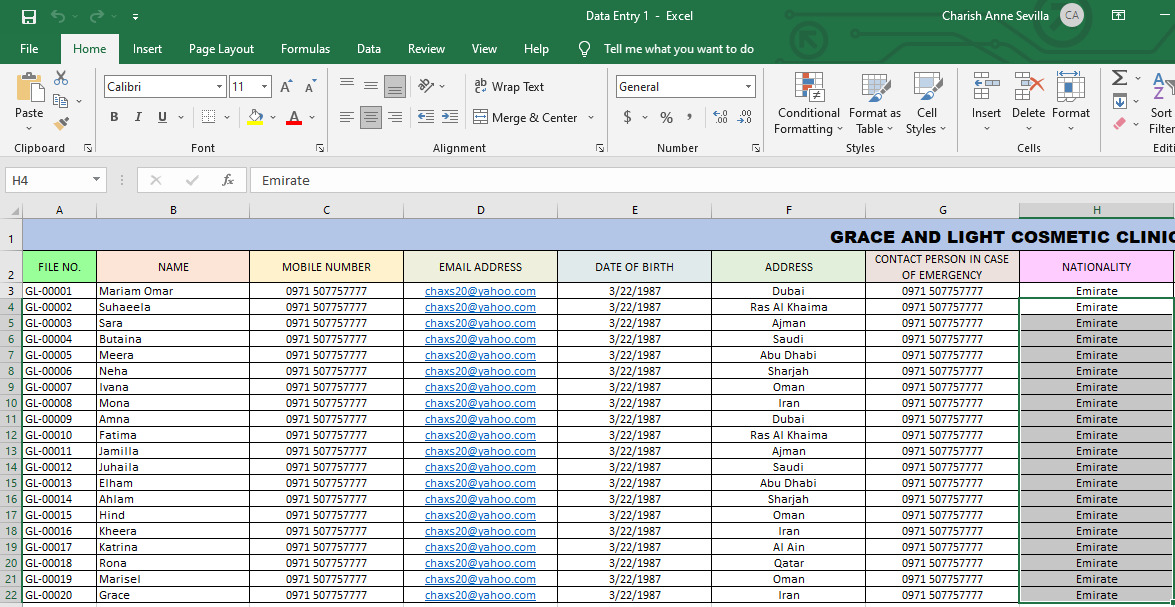Click the AutoSum sigma icon

(1119, 78)
